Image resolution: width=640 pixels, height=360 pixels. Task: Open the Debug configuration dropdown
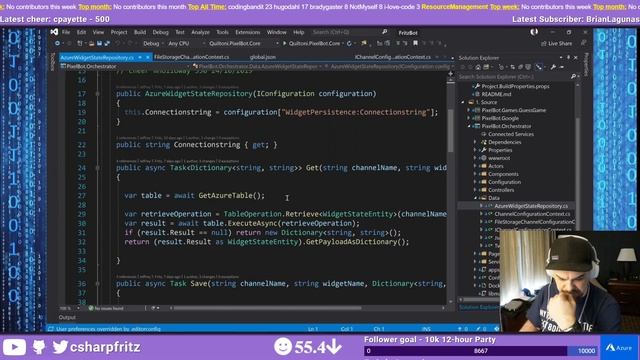[153, 43]
